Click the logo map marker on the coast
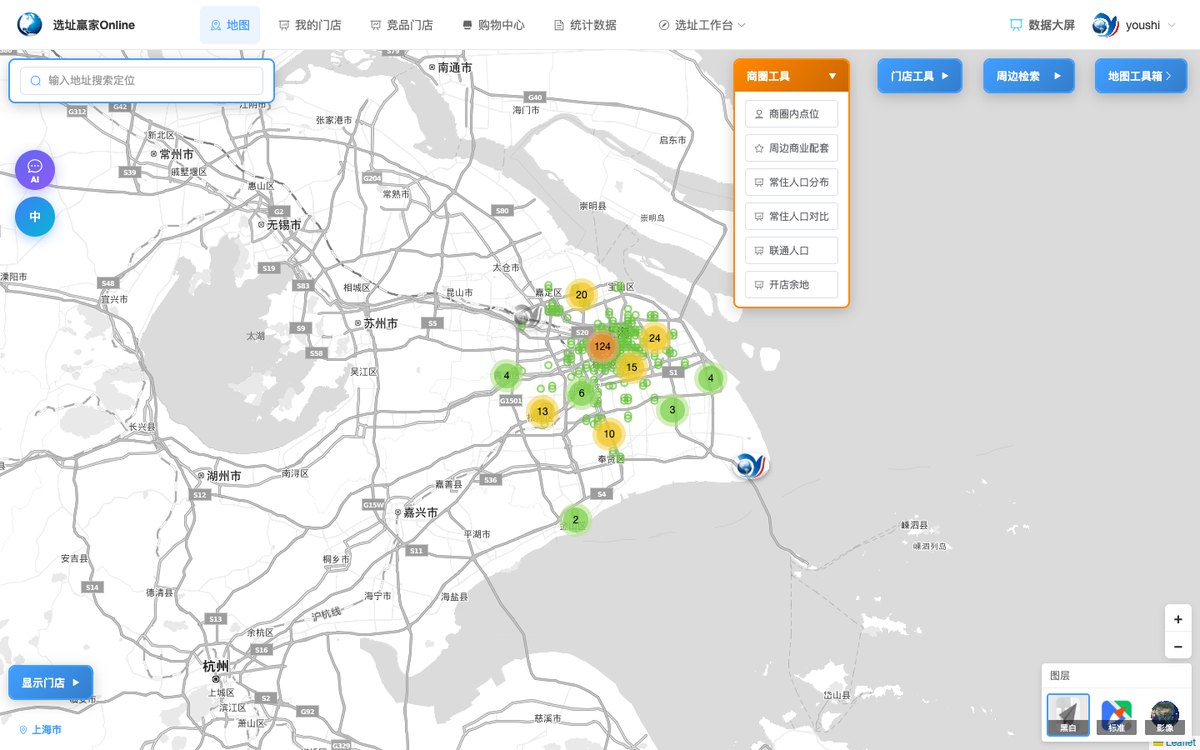This screenshot has width=1200, height=750. (749, 465)
